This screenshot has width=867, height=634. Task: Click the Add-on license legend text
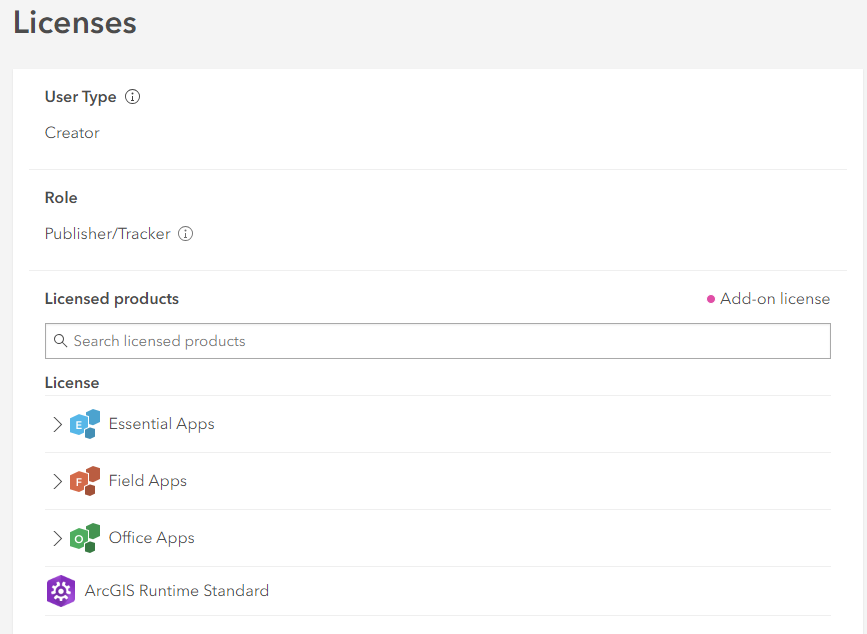coord(776,298)
